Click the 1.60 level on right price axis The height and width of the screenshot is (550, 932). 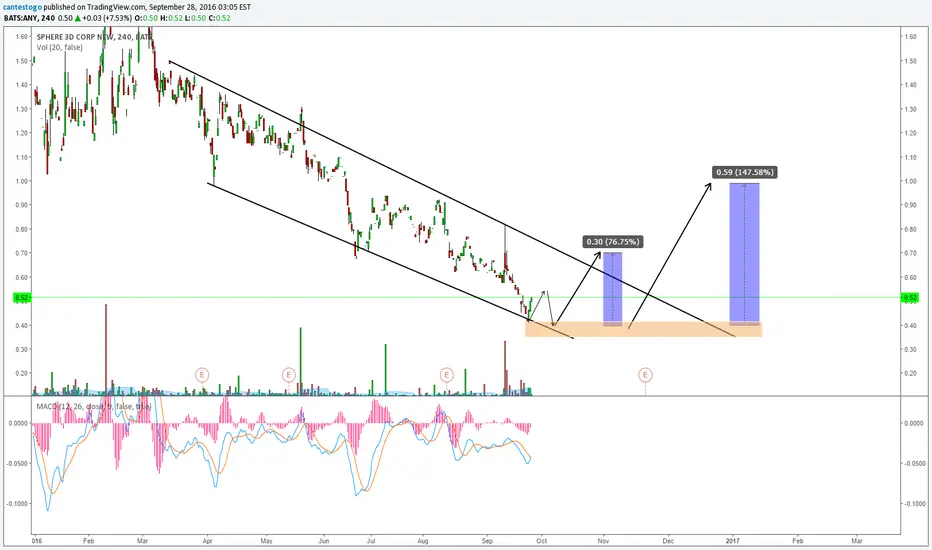click(910, 37)
